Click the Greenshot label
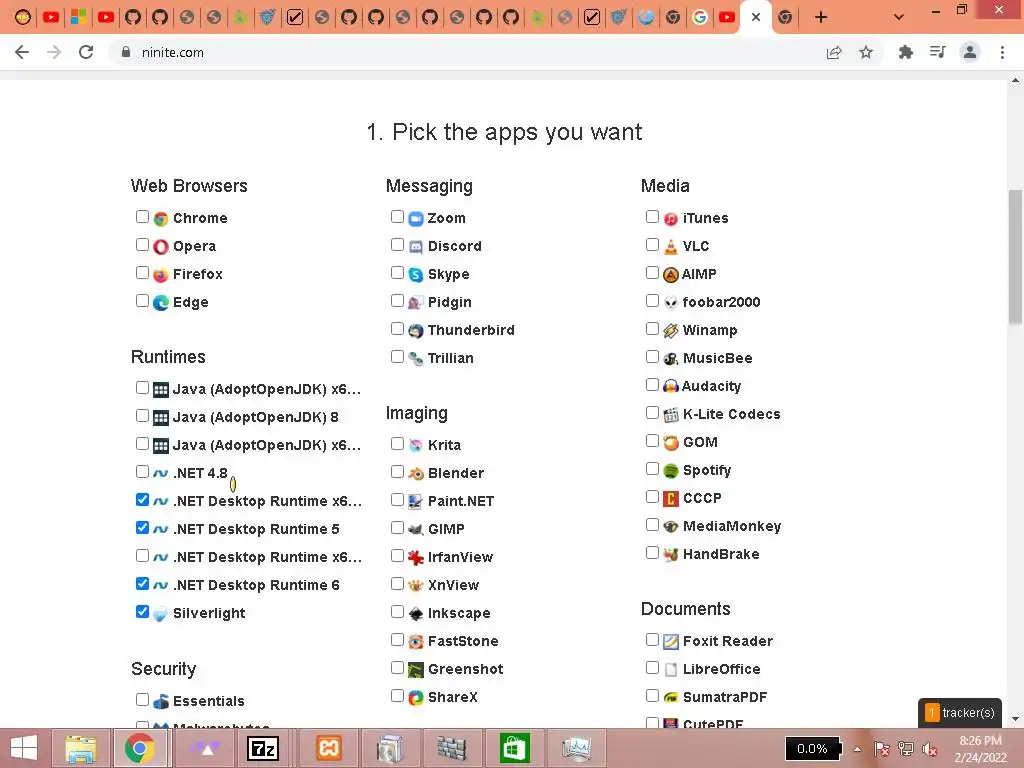 coord(466,669)
